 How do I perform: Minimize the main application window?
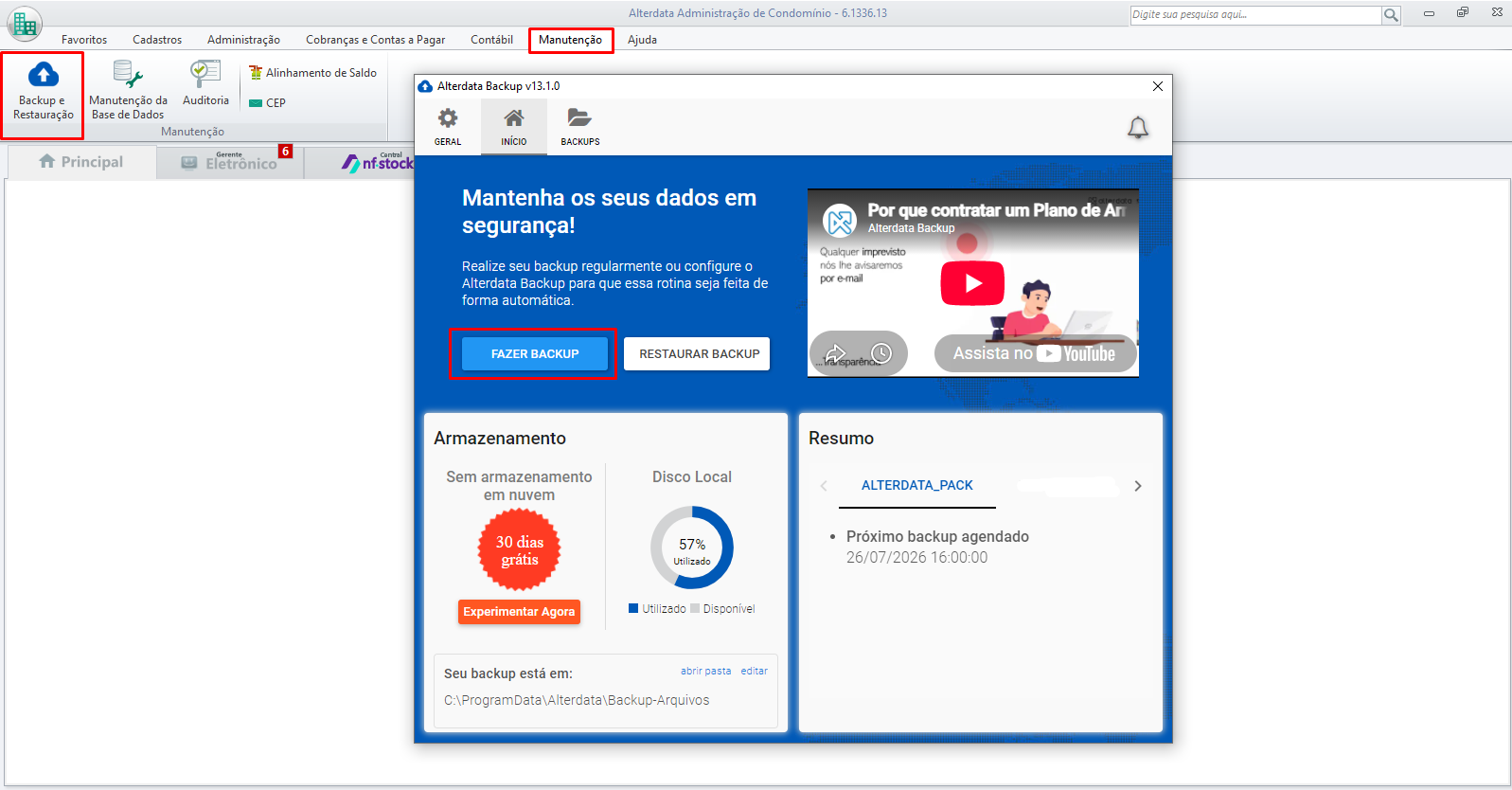click(x=1429, y=13)
